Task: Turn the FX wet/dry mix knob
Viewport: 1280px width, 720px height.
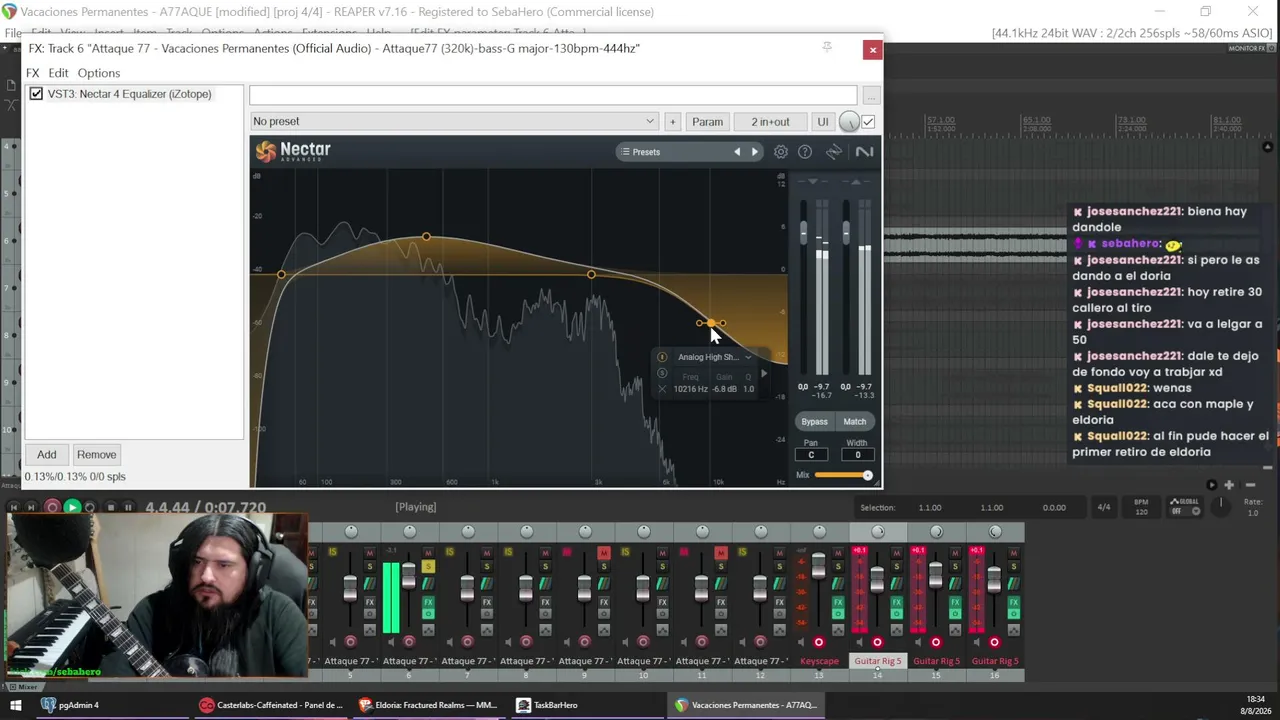Action: click(x=849, y=122)
